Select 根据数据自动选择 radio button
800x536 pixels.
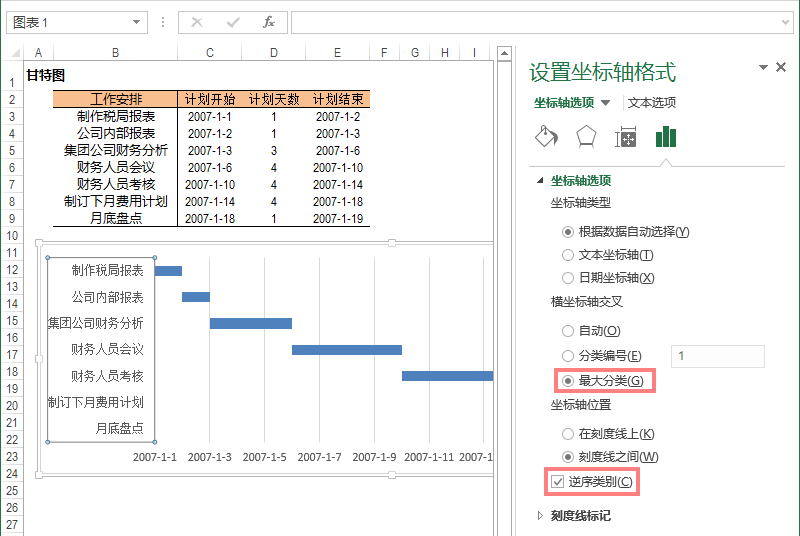(x=567, y=232)
